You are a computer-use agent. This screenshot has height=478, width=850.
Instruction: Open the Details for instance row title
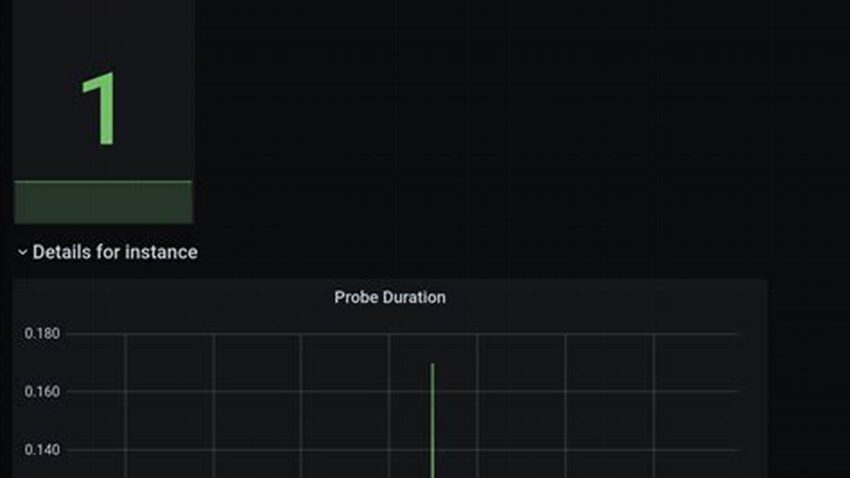(x=115, y=252)
